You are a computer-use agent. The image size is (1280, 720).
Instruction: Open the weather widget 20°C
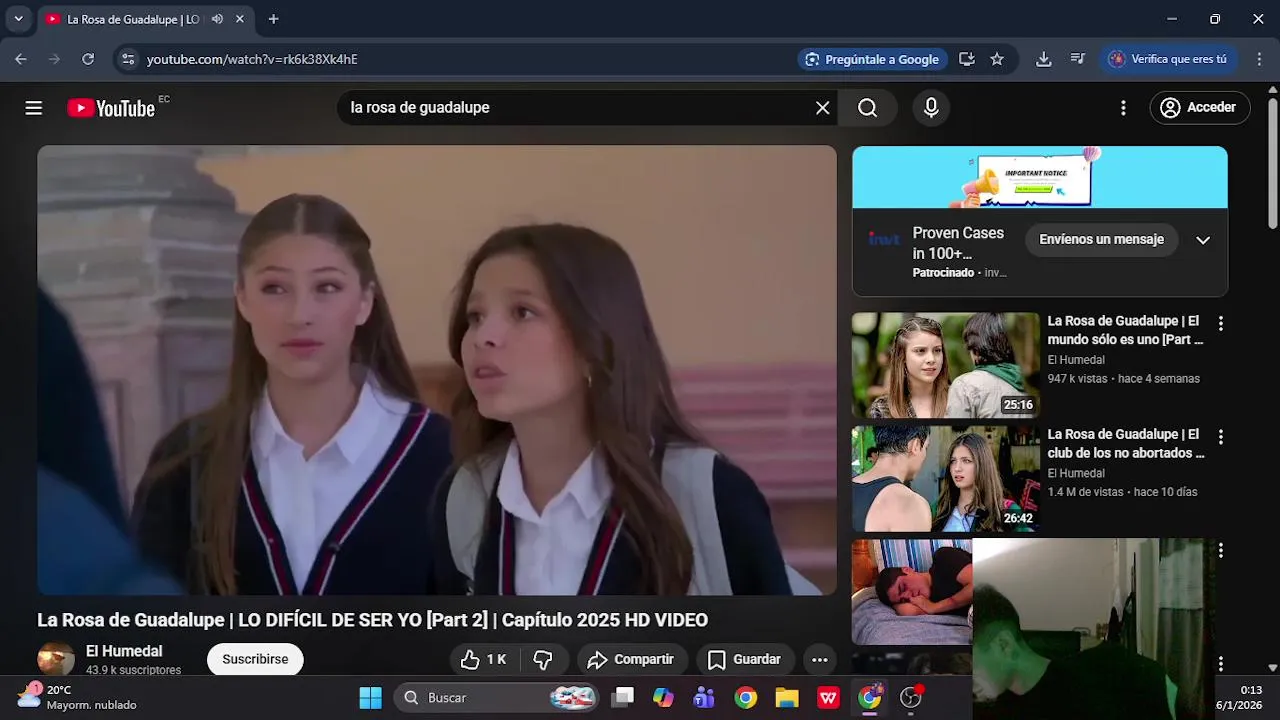[x=77, y=697]
